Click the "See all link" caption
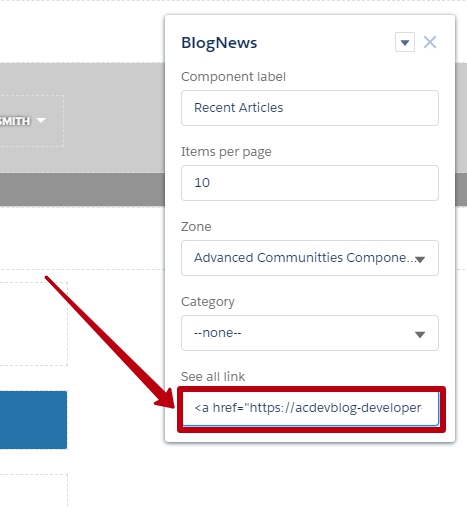This screenshot has height=508, width=467. [213, 377]
